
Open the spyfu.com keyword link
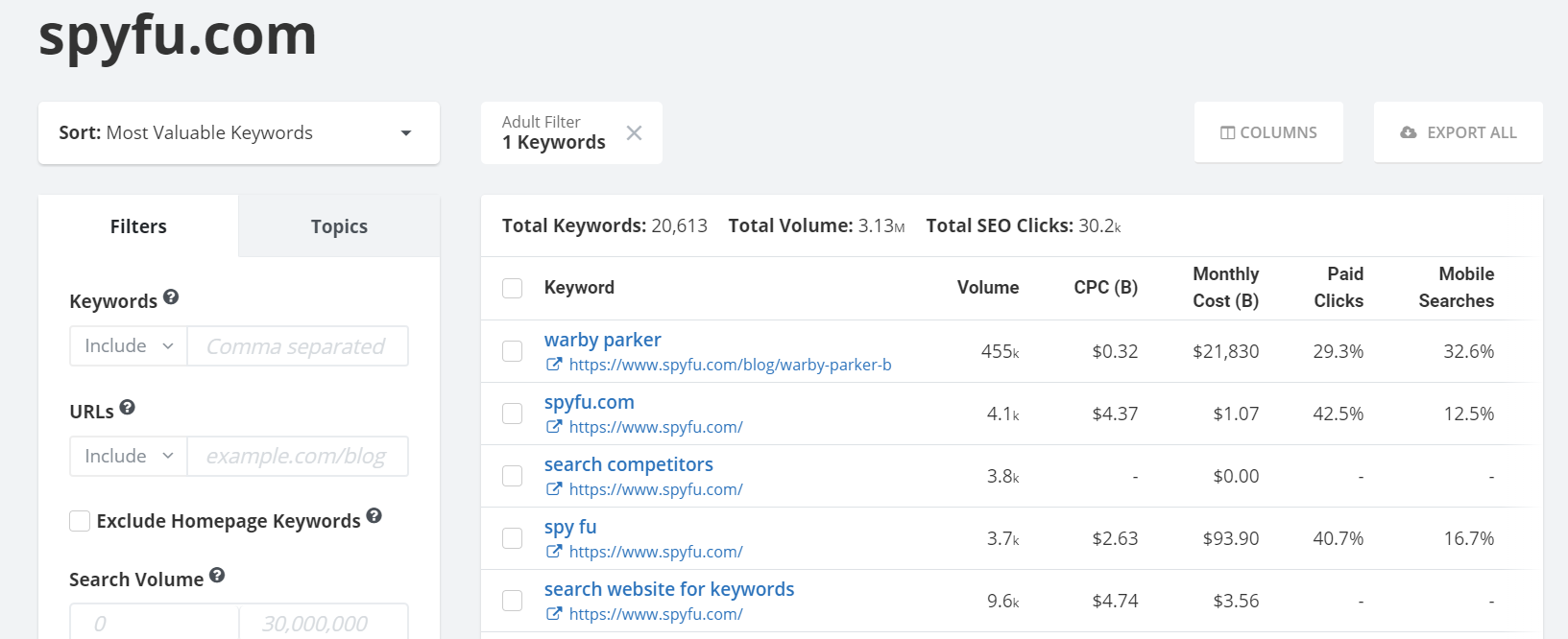(589, 402)
